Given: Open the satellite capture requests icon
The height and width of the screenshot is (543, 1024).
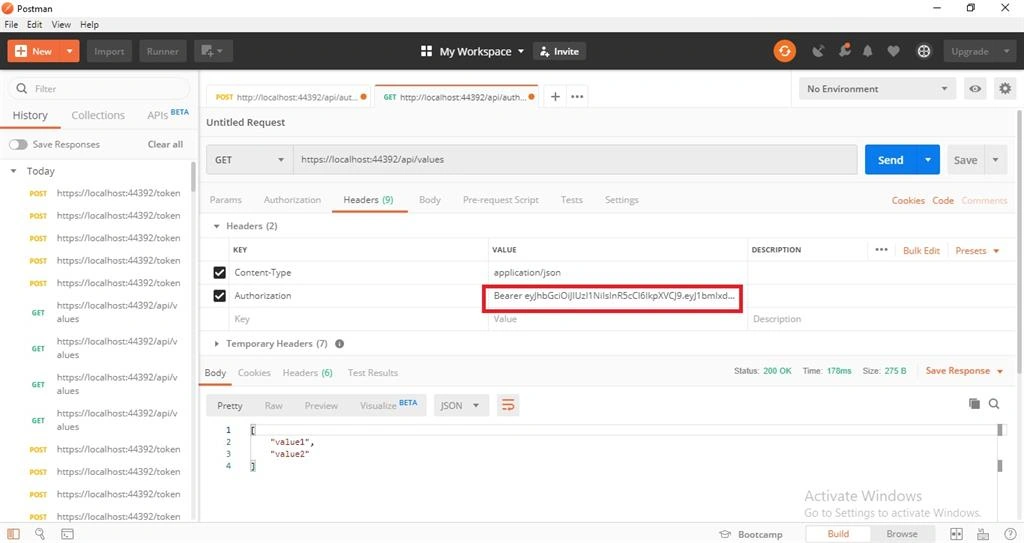Looking at the screenshot, I should coord(818,51).
